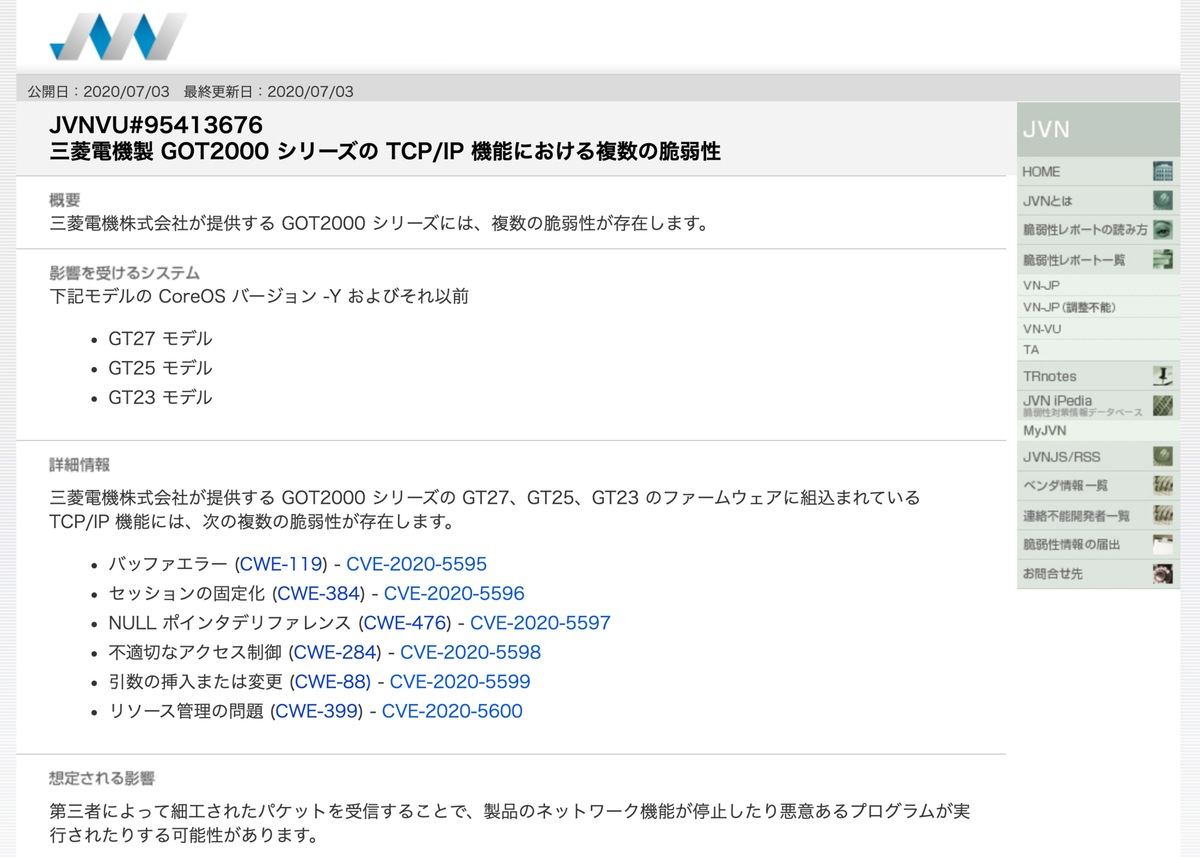Click the GT23 モデル list item
Image resolution: width=1200 pixels, height=857 pixels.
pyautogui.click(x=160, y=397)
